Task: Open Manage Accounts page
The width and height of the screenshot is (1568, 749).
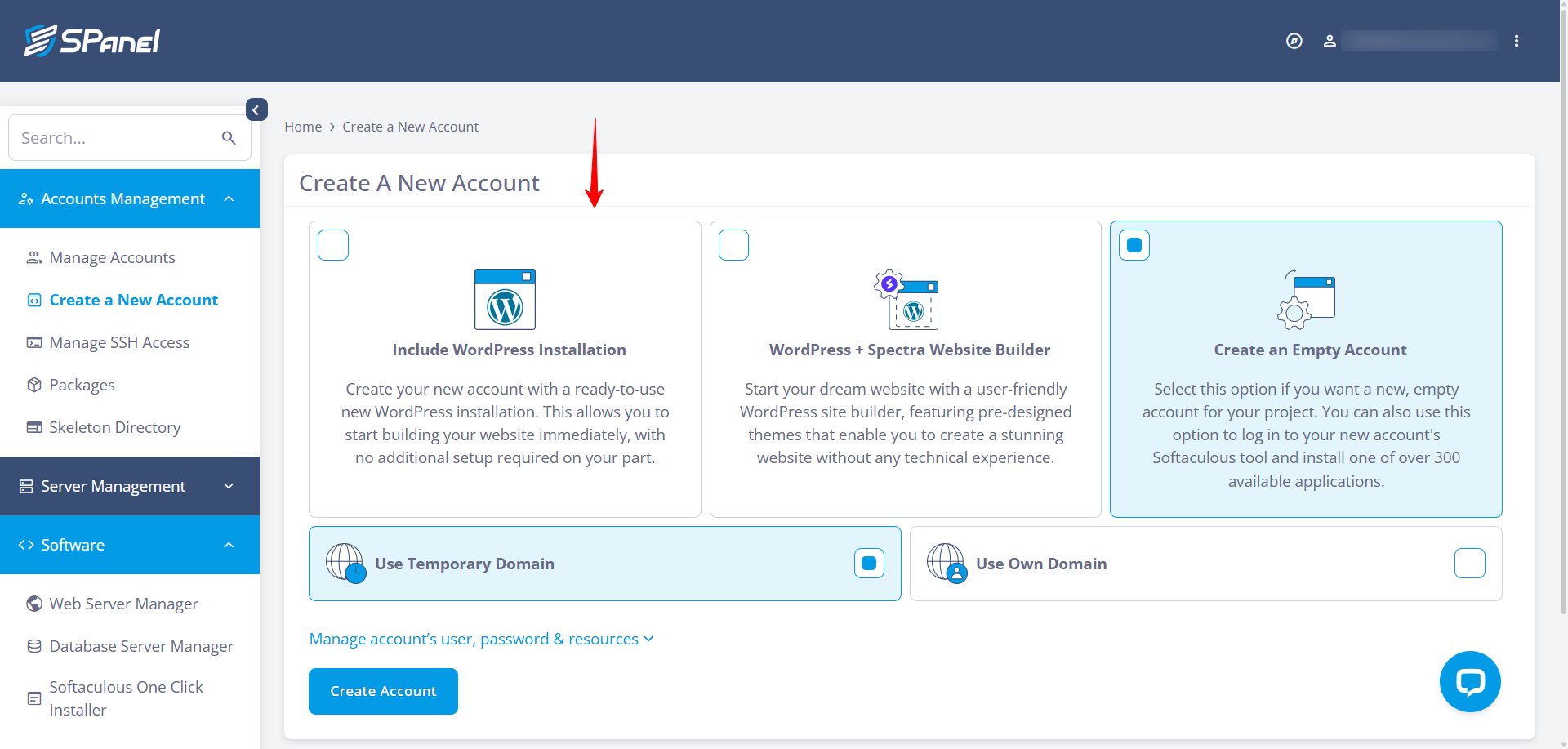Action: click(x=112, y=257)
